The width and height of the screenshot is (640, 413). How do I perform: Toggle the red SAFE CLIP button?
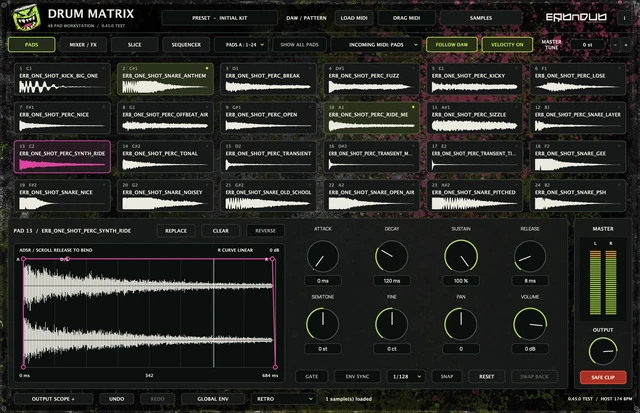coord(603,377)
